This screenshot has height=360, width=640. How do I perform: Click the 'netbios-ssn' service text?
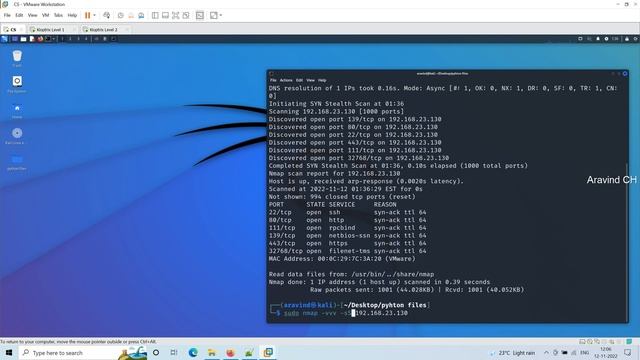pyautogui.click(x=349, y=236)
